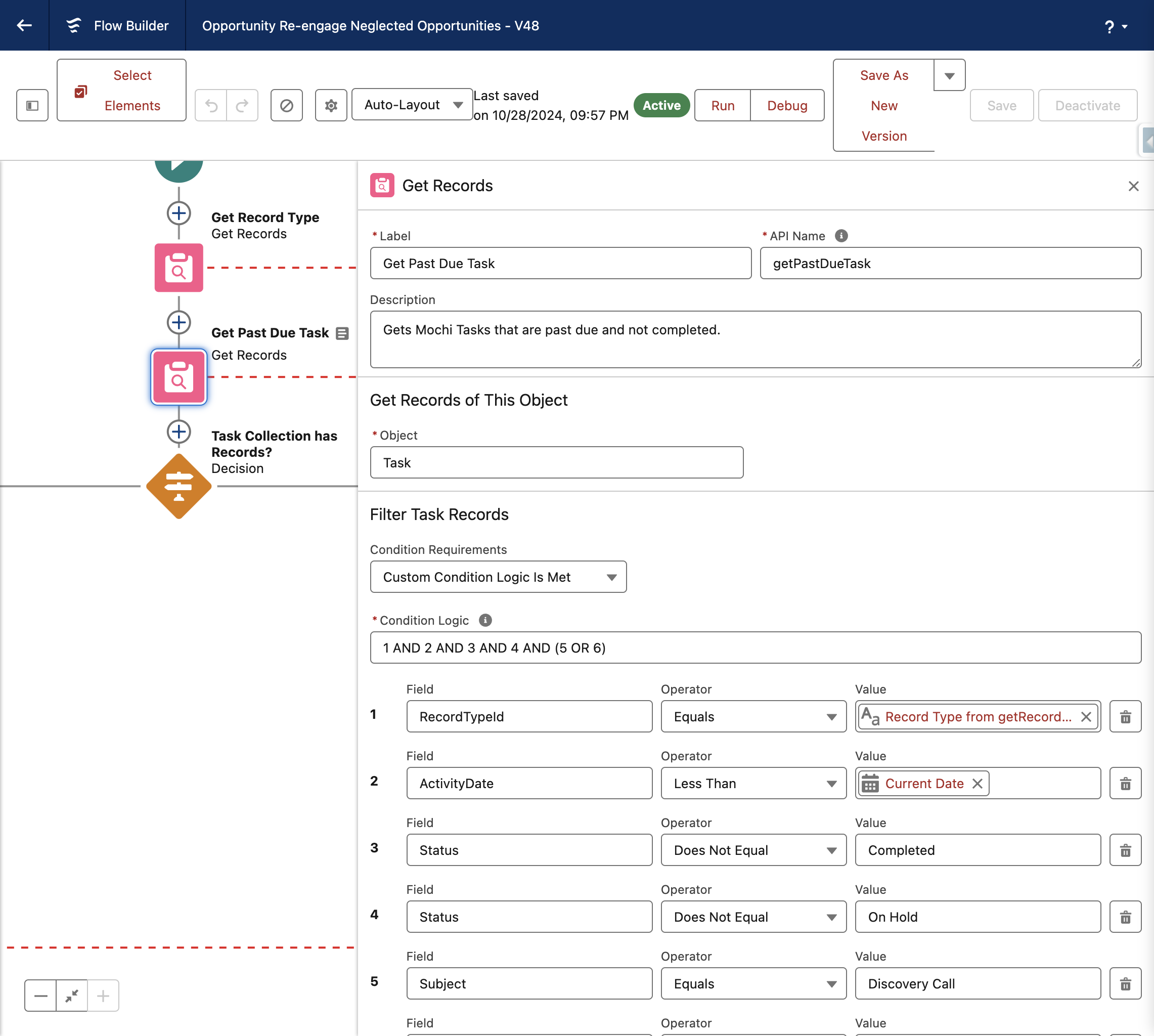The width and height of the screenshot is (1154, 1036).
Task: Remove the Record Type value pill
Action: tap(1086, 717)
